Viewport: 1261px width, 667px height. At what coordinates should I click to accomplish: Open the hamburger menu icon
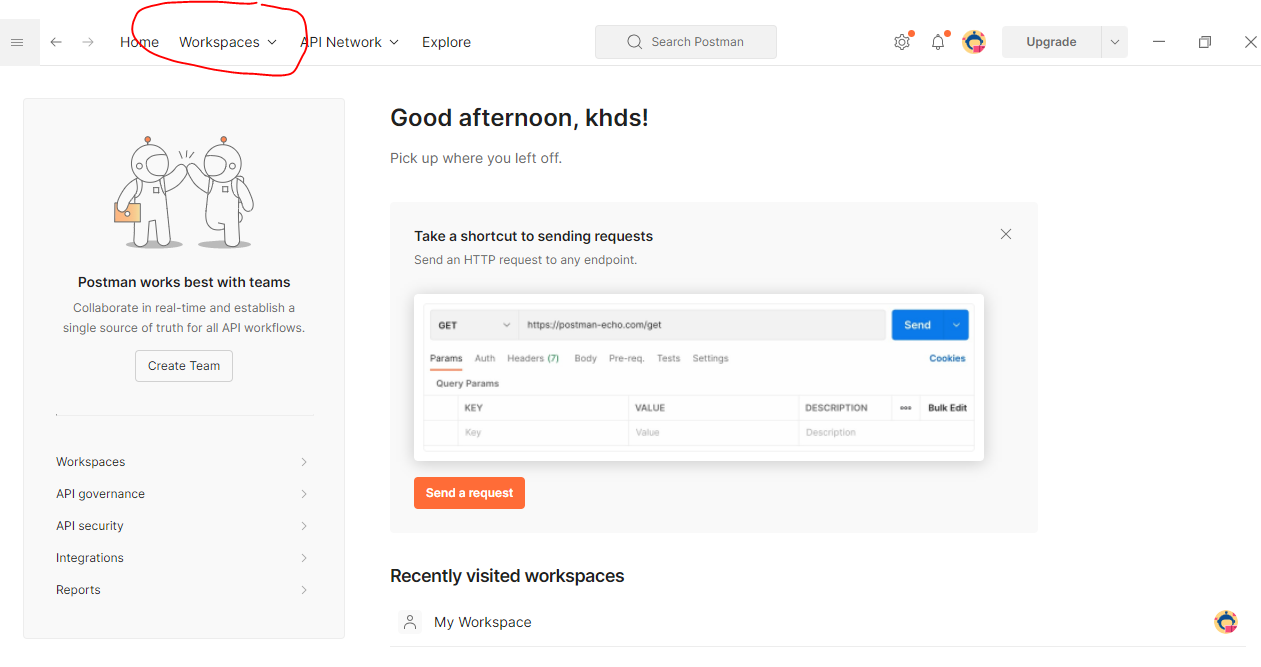[17, 42]
